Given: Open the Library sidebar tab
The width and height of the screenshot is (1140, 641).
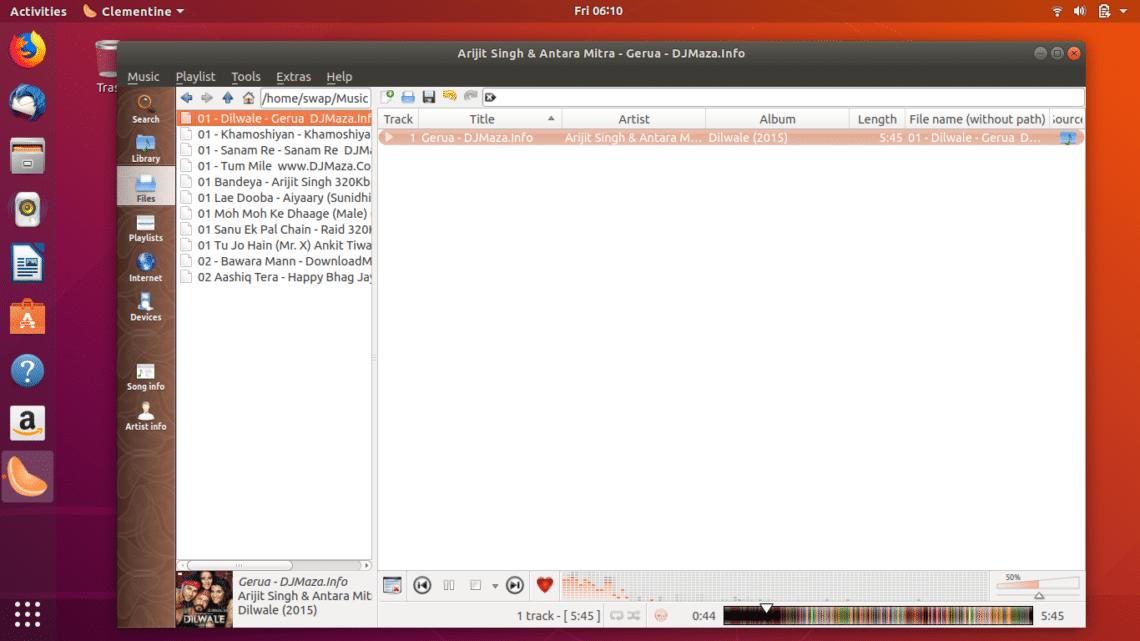Looking at the screenshot, I should click(145, 148).
